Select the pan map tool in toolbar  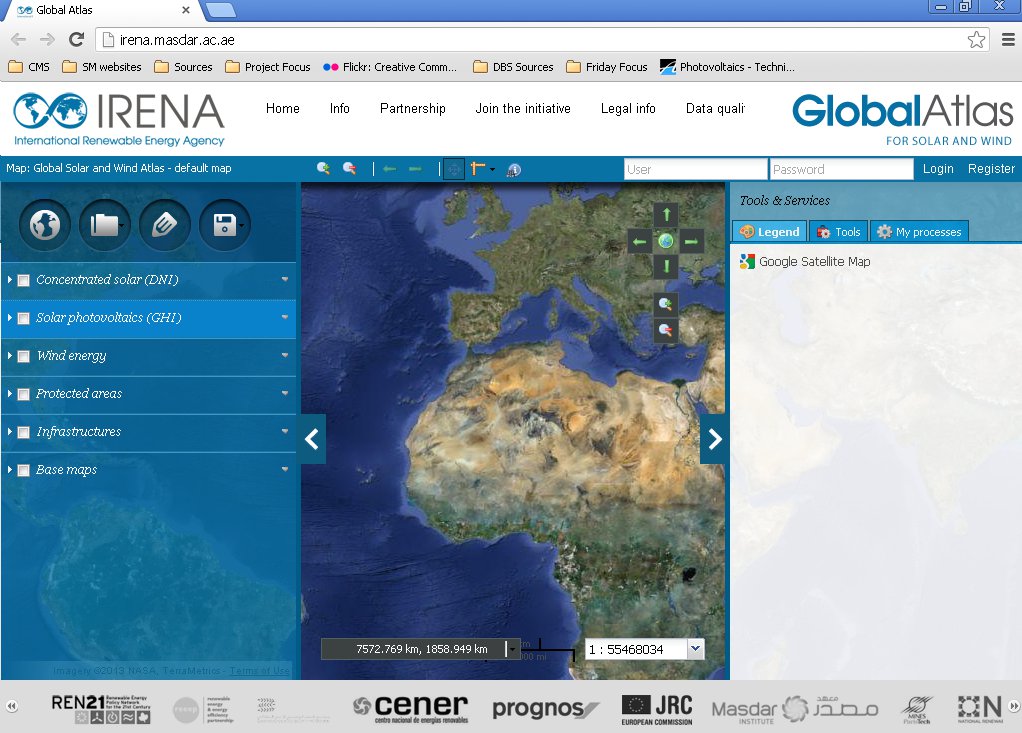[454, 169]
